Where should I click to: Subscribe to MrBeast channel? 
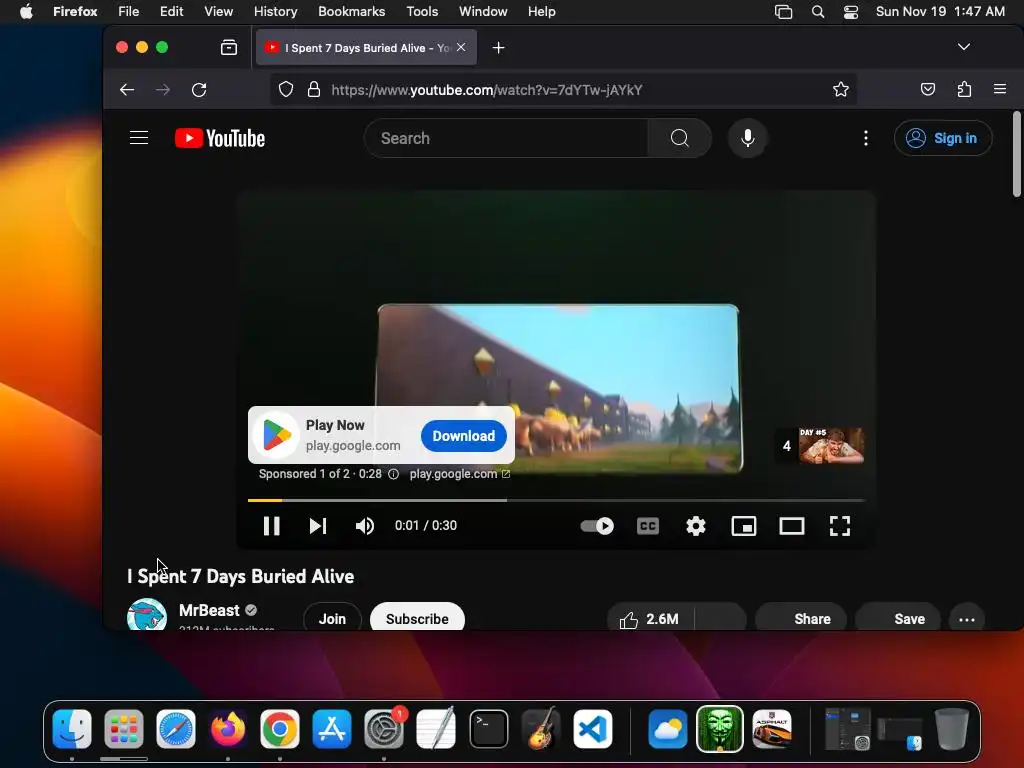click(x=417, y=618)
